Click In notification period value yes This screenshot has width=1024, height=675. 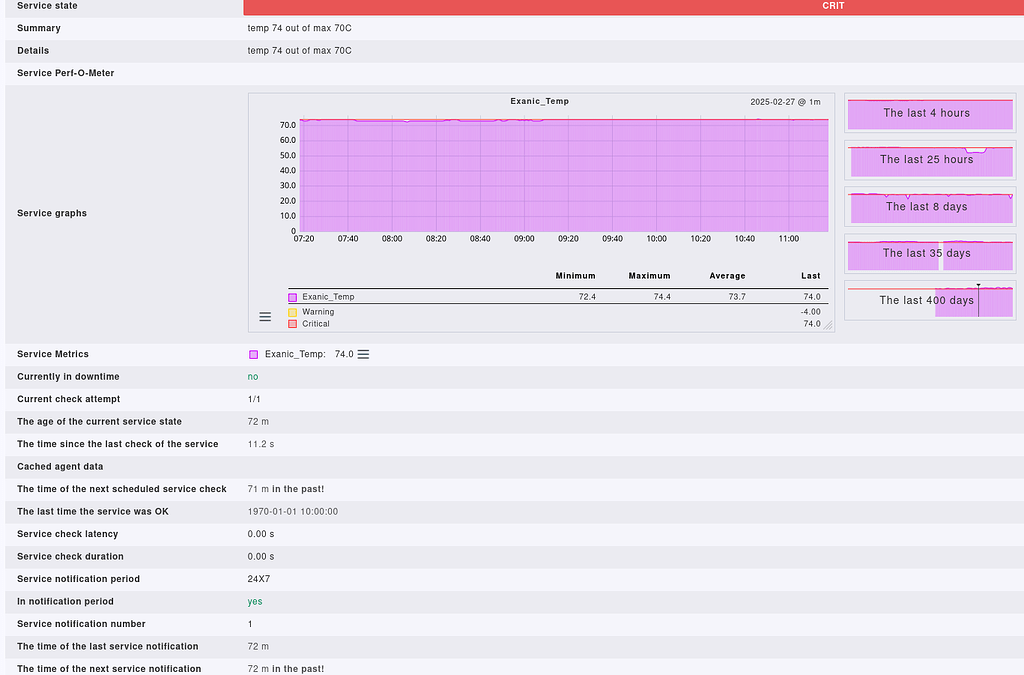click(255, 602)
